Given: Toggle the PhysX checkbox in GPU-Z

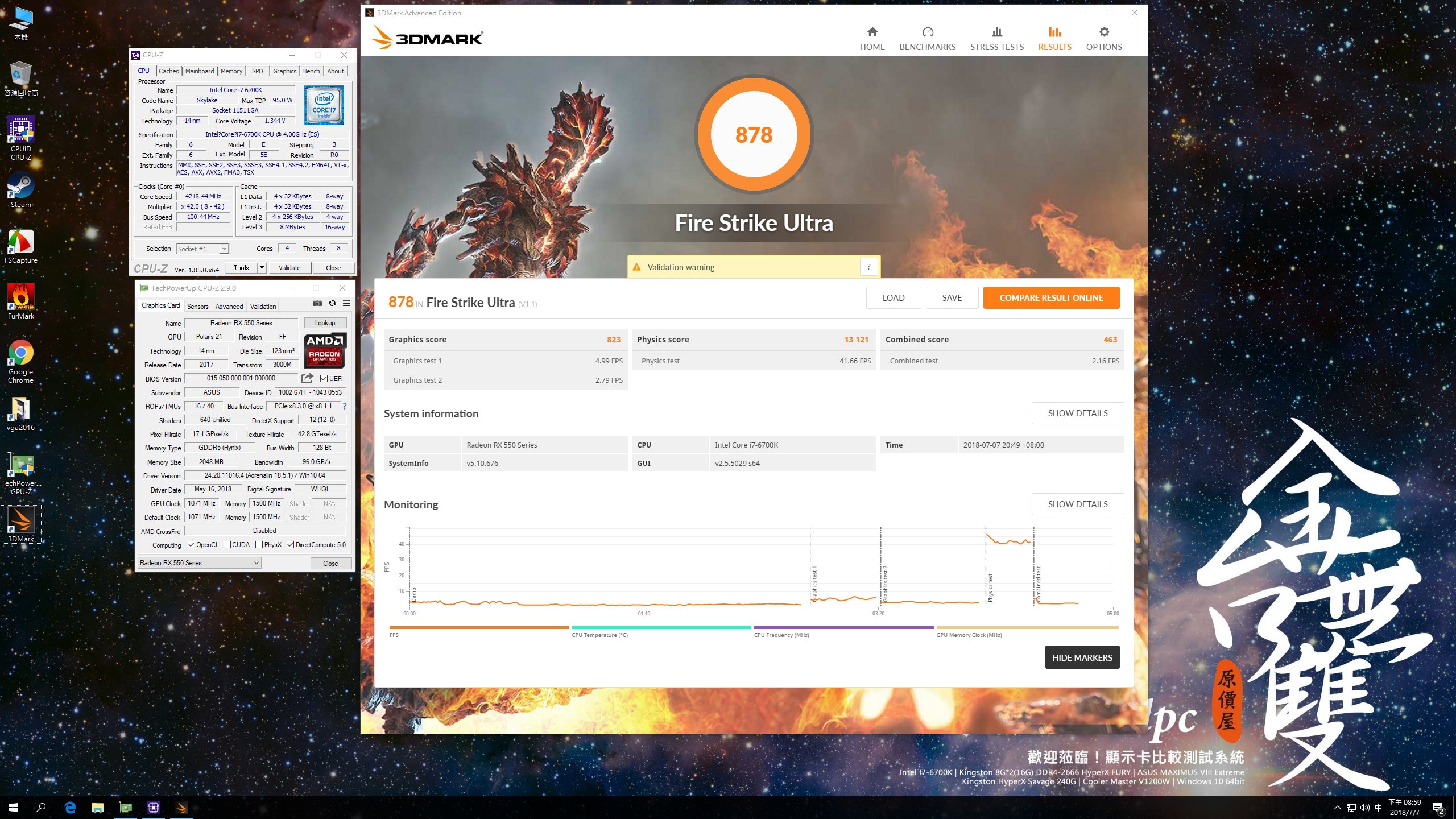Looking at the screenshot, I should (259, 545).
